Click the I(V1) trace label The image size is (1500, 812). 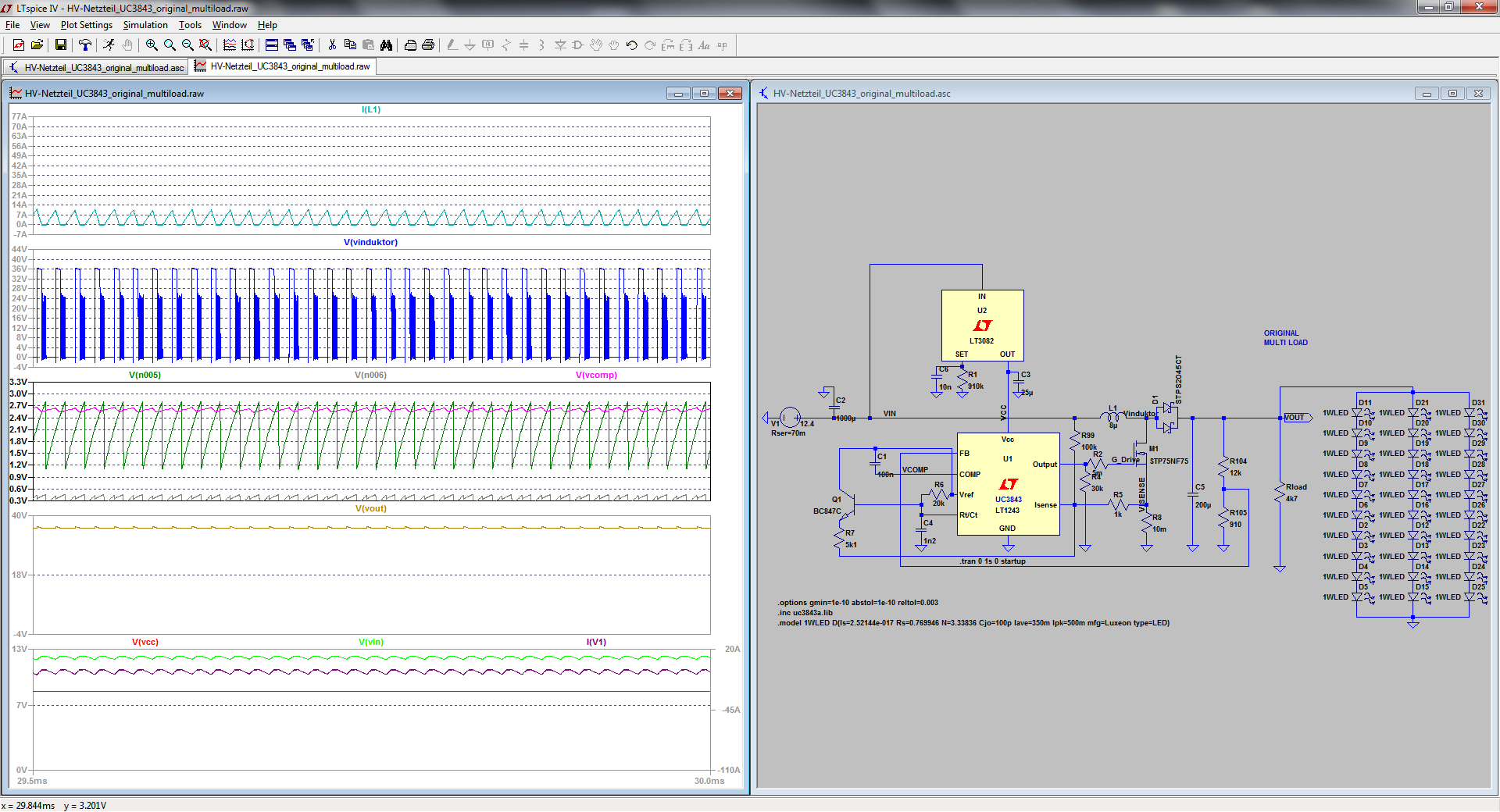(x=596, y=642)
